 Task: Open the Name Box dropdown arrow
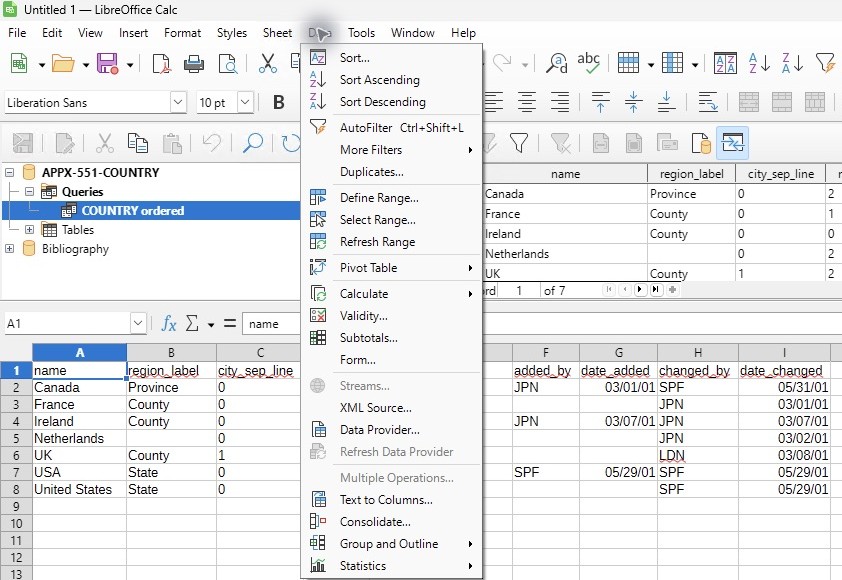138,323
